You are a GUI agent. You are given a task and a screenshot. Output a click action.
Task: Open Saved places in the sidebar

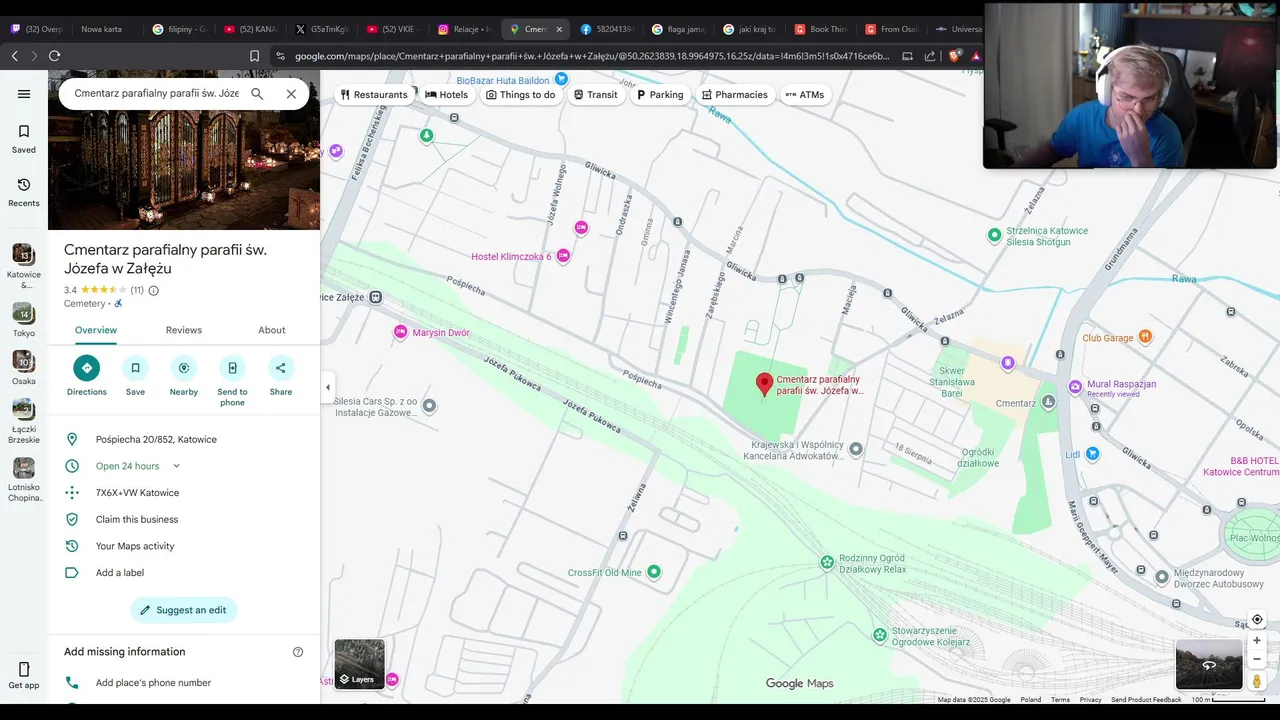pos(24,138)
